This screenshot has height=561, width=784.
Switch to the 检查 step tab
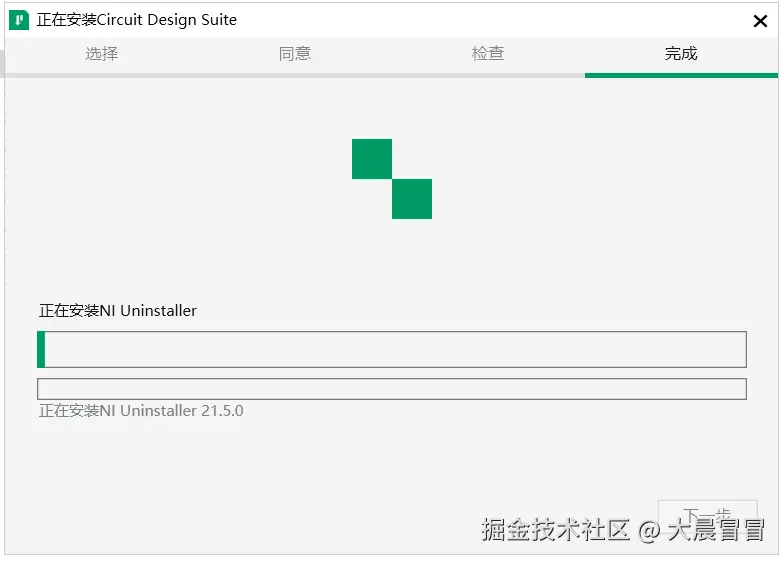(488, 54)
